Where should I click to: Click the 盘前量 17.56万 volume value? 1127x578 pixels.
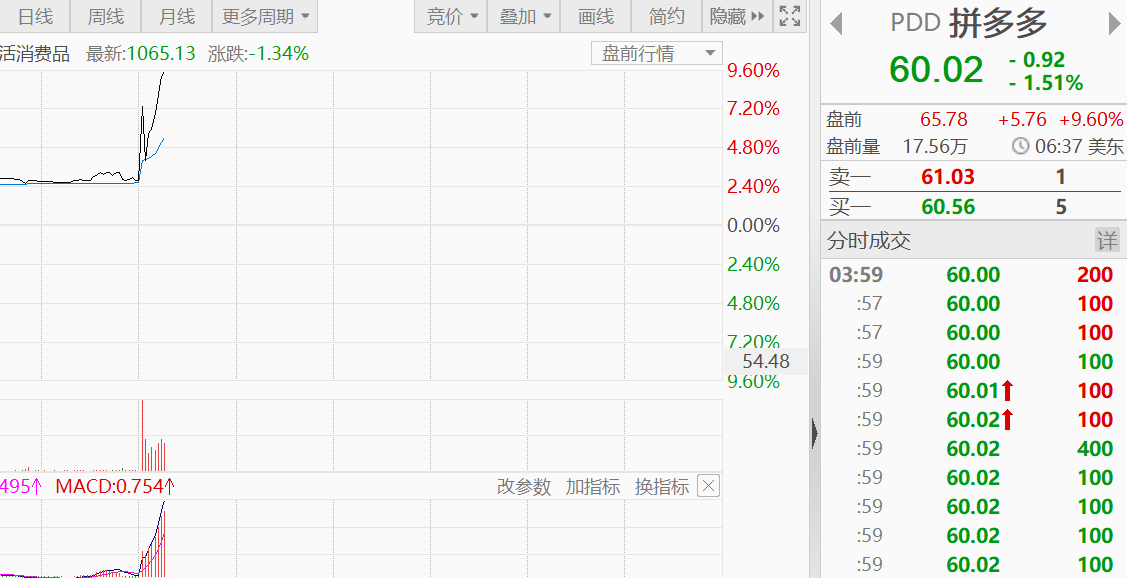(x=935, y=147)
